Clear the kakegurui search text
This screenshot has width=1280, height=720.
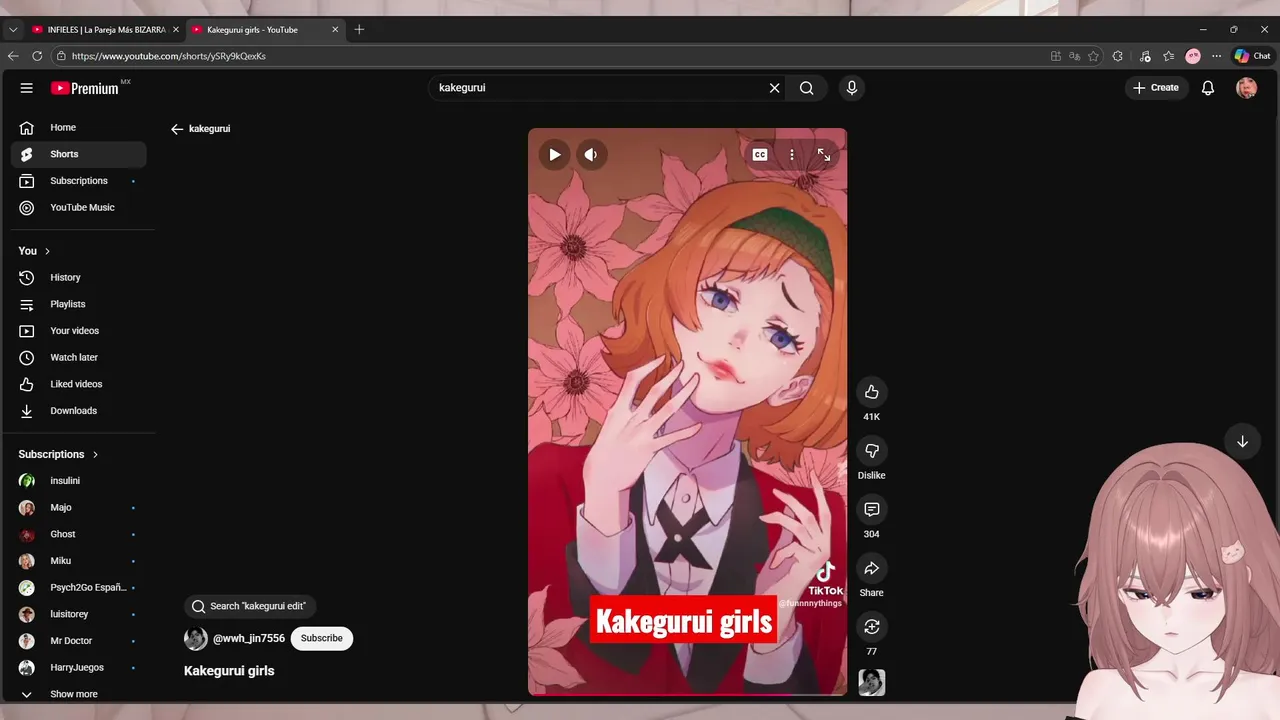tap(774, 88)
